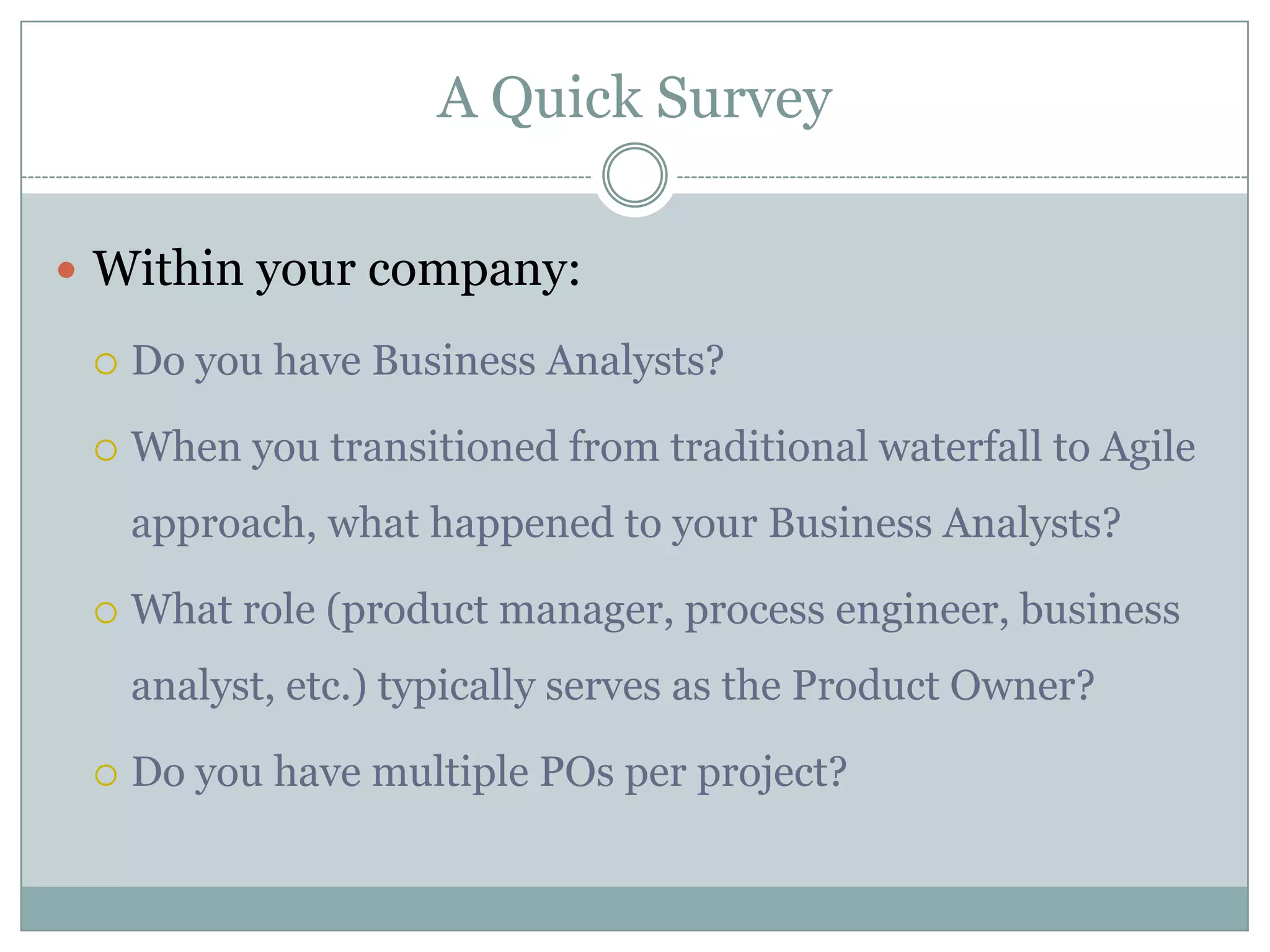Click the hollow bullet beside 'Do you have multiple POs'
The width and height of the screenshot is (1270, 952).
[106, 775]
